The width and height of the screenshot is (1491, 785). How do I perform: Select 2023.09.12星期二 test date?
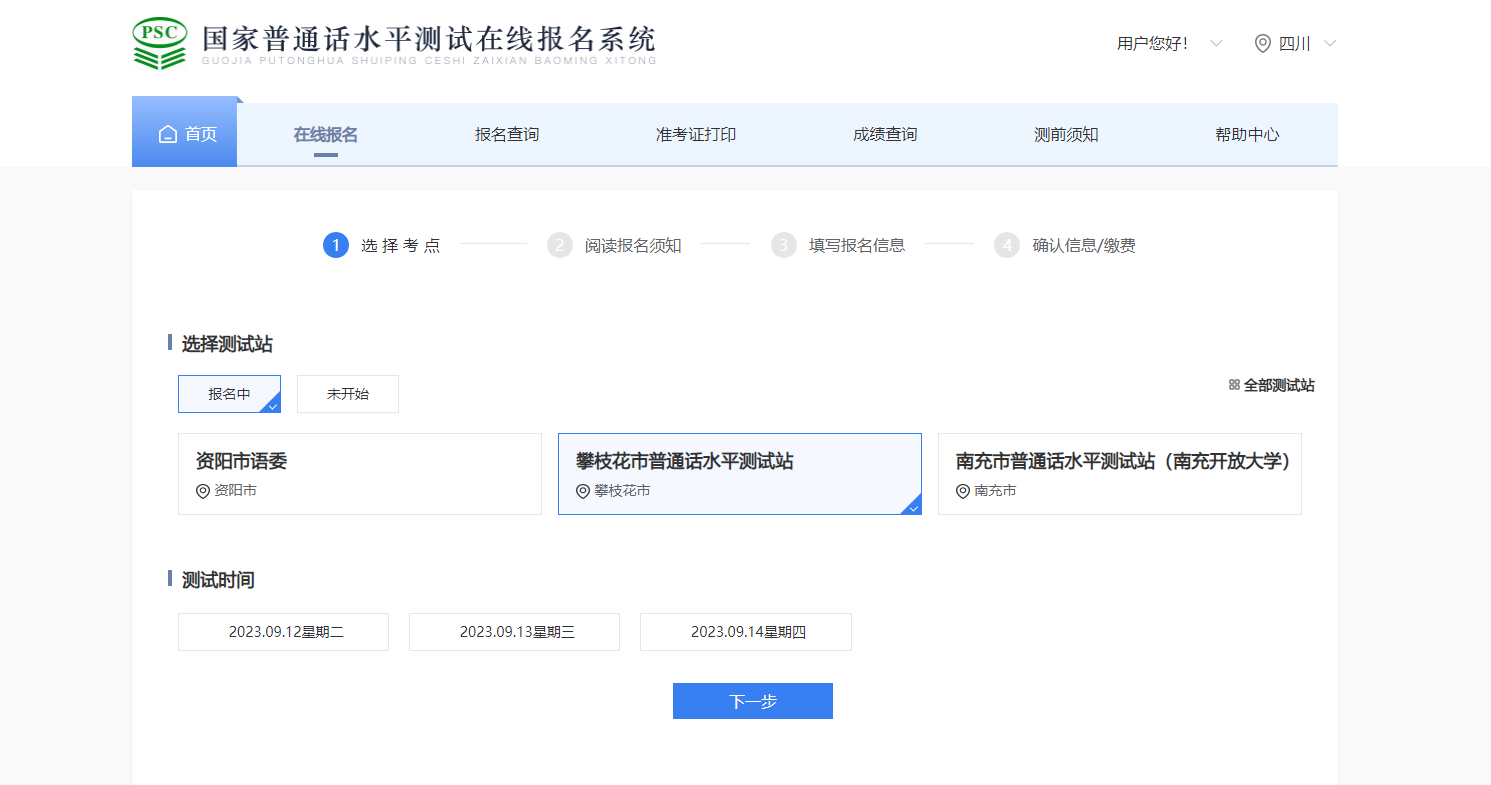click(283, 632)
